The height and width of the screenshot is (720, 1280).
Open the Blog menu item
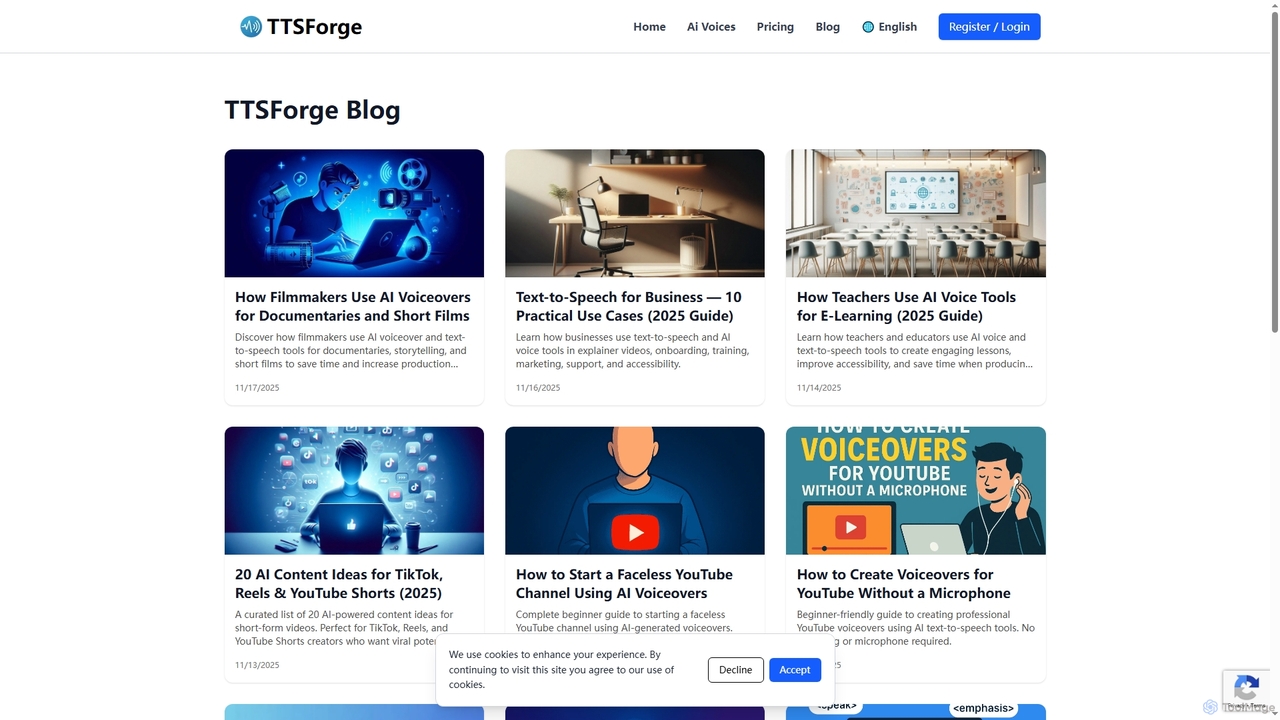[828, 27]
